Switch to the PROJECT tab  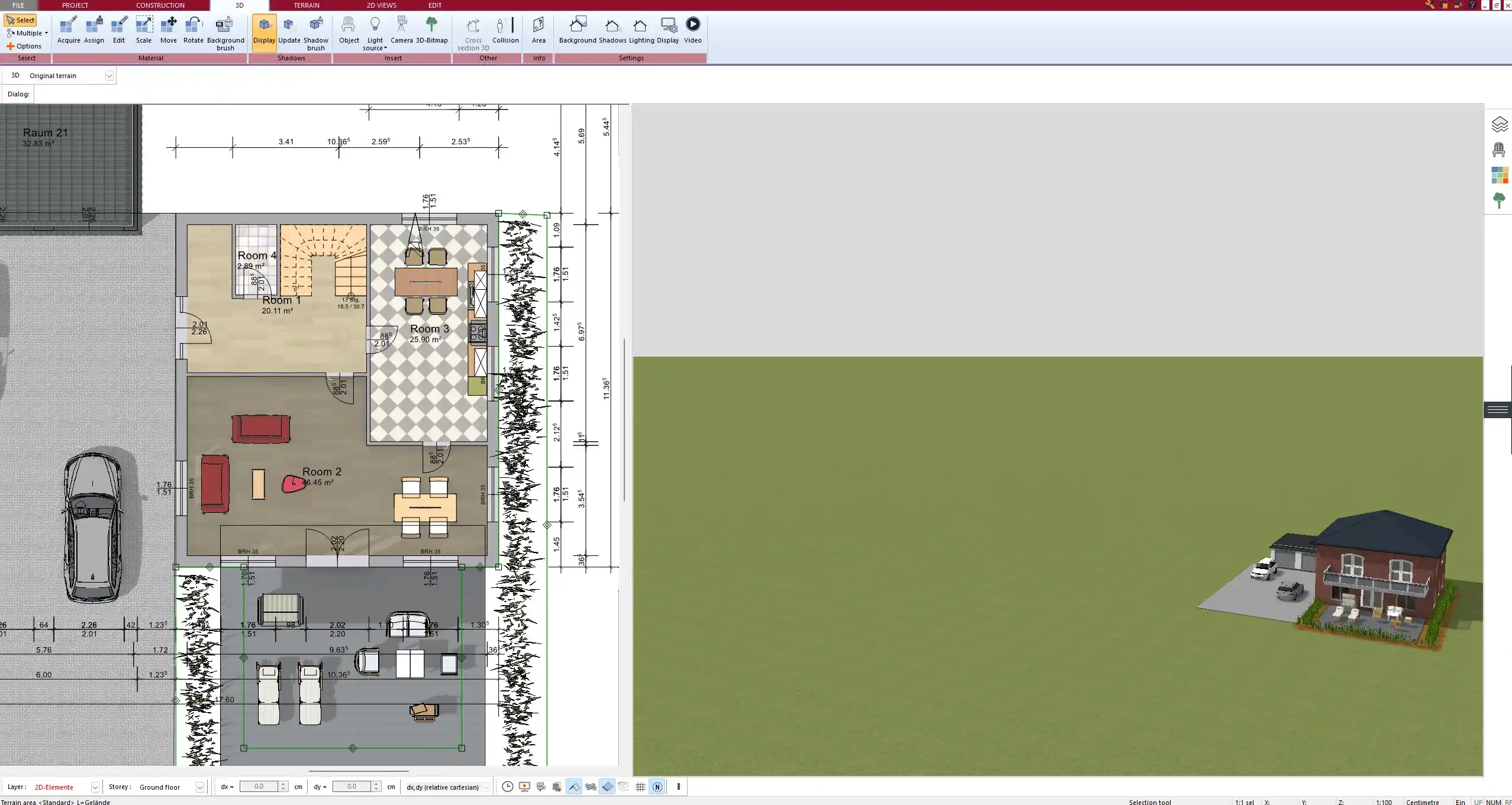click(x=75, y=5)
